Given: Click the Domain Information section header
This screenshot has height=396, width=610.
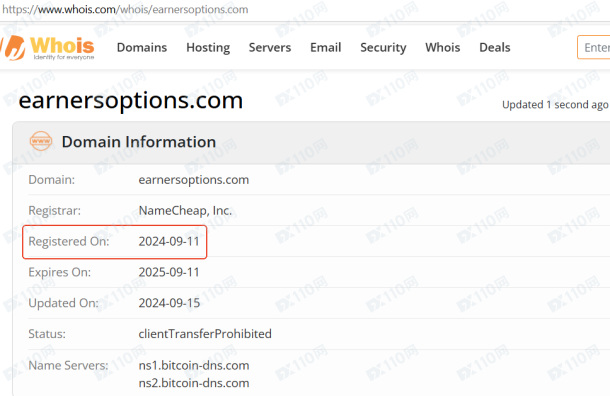Looking at the screenshot, I should click(x=139, y=142).
